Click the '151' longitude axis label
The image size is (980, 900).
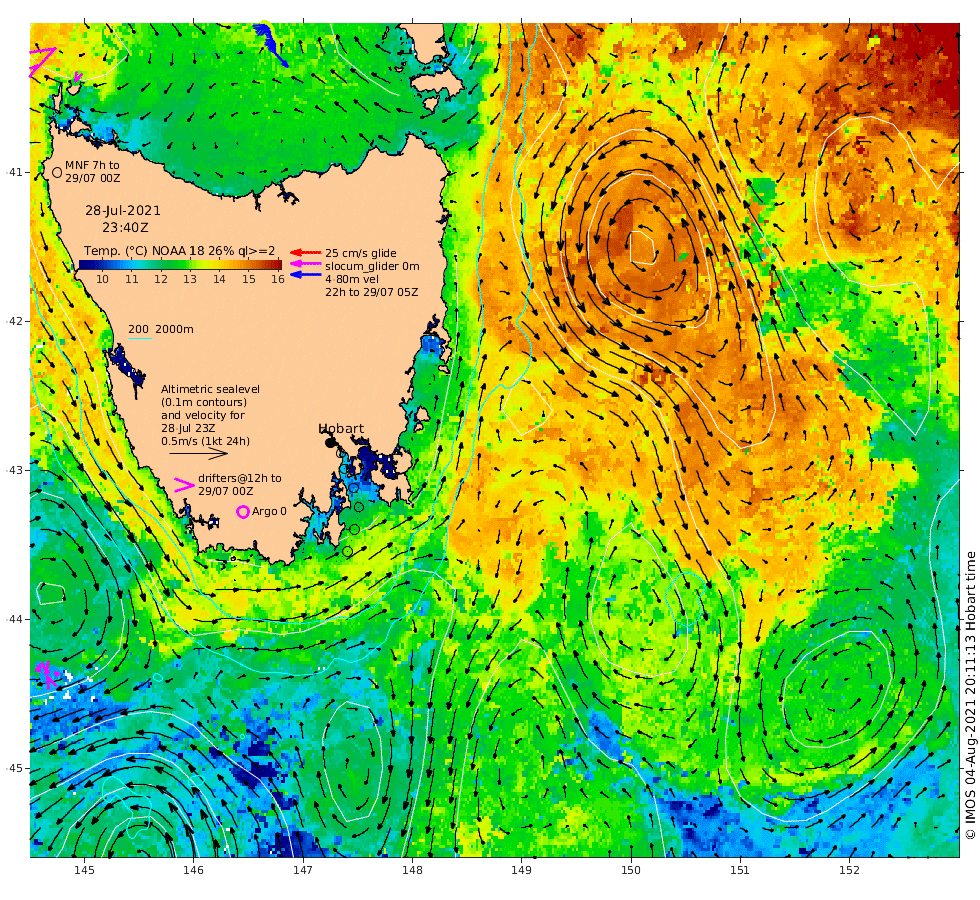740,870
